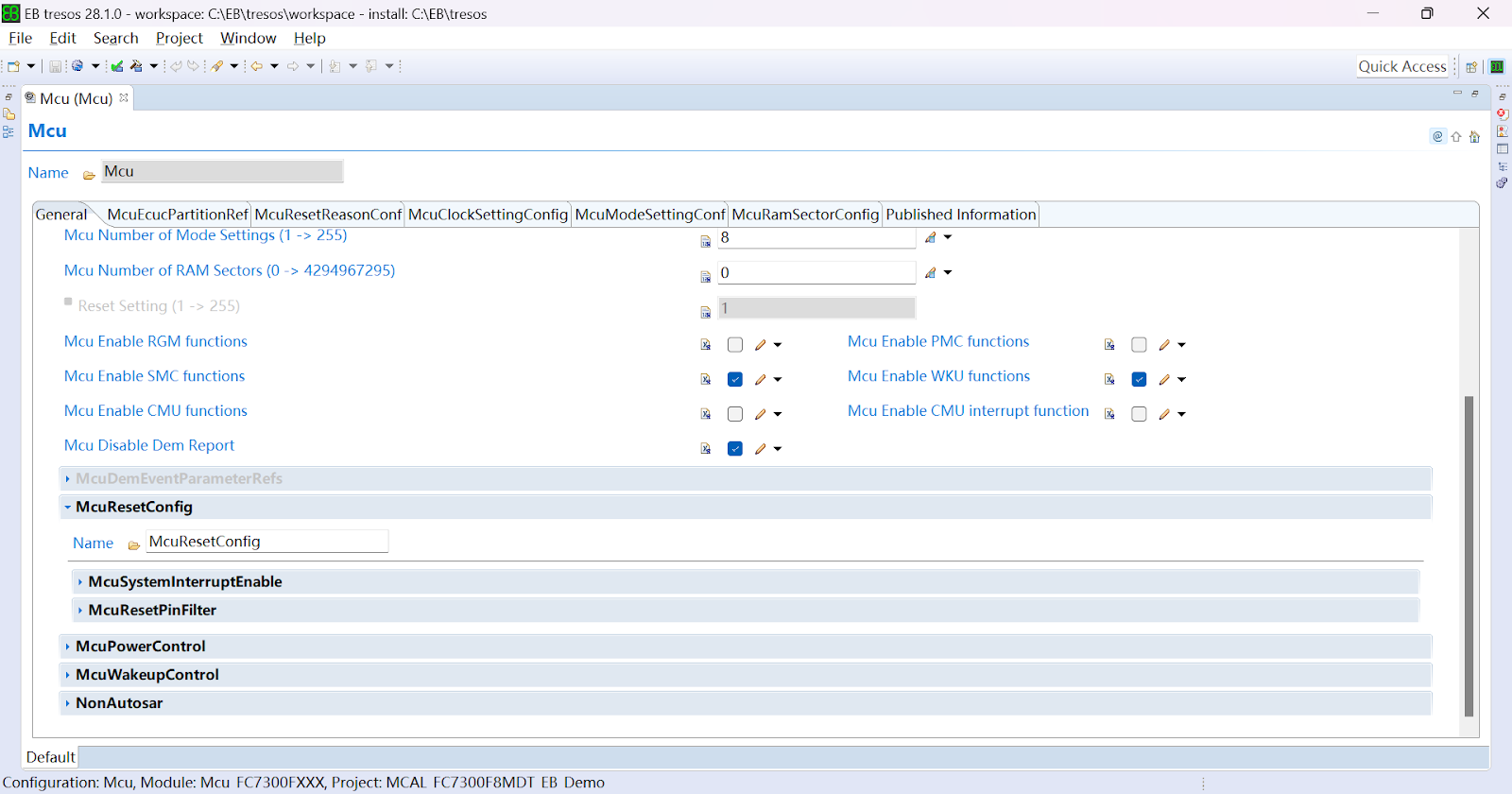Screen dimensions: 1512x794
Task: Click Mcu Enable WKU functions label link
Action: point(938,376)
